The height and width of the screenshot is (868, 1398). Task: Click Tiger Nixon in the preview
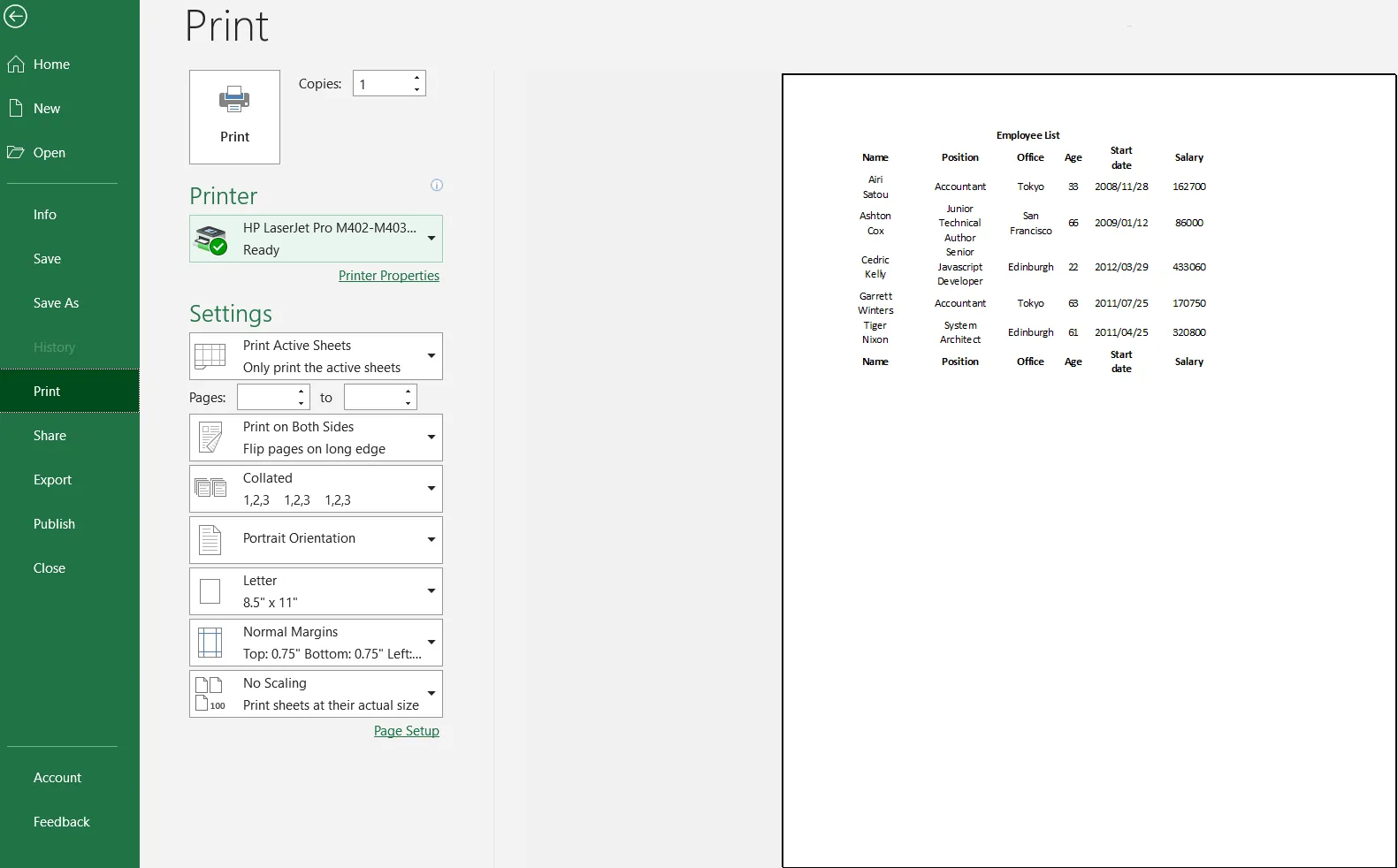(x=875, y=332)
